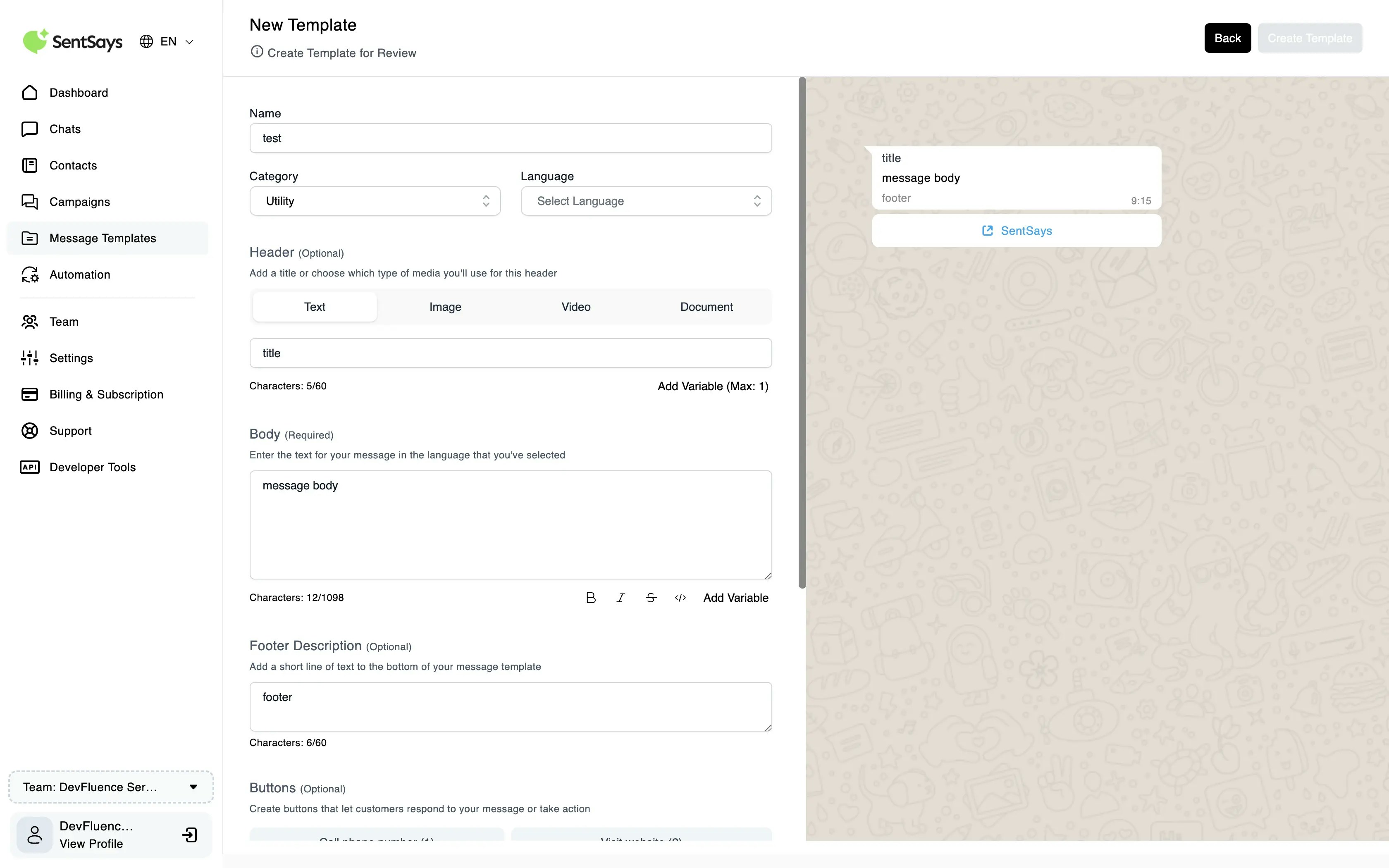Select the Video header type
This screenshot has height=868, width=1389.
click(x=576, y=307)
